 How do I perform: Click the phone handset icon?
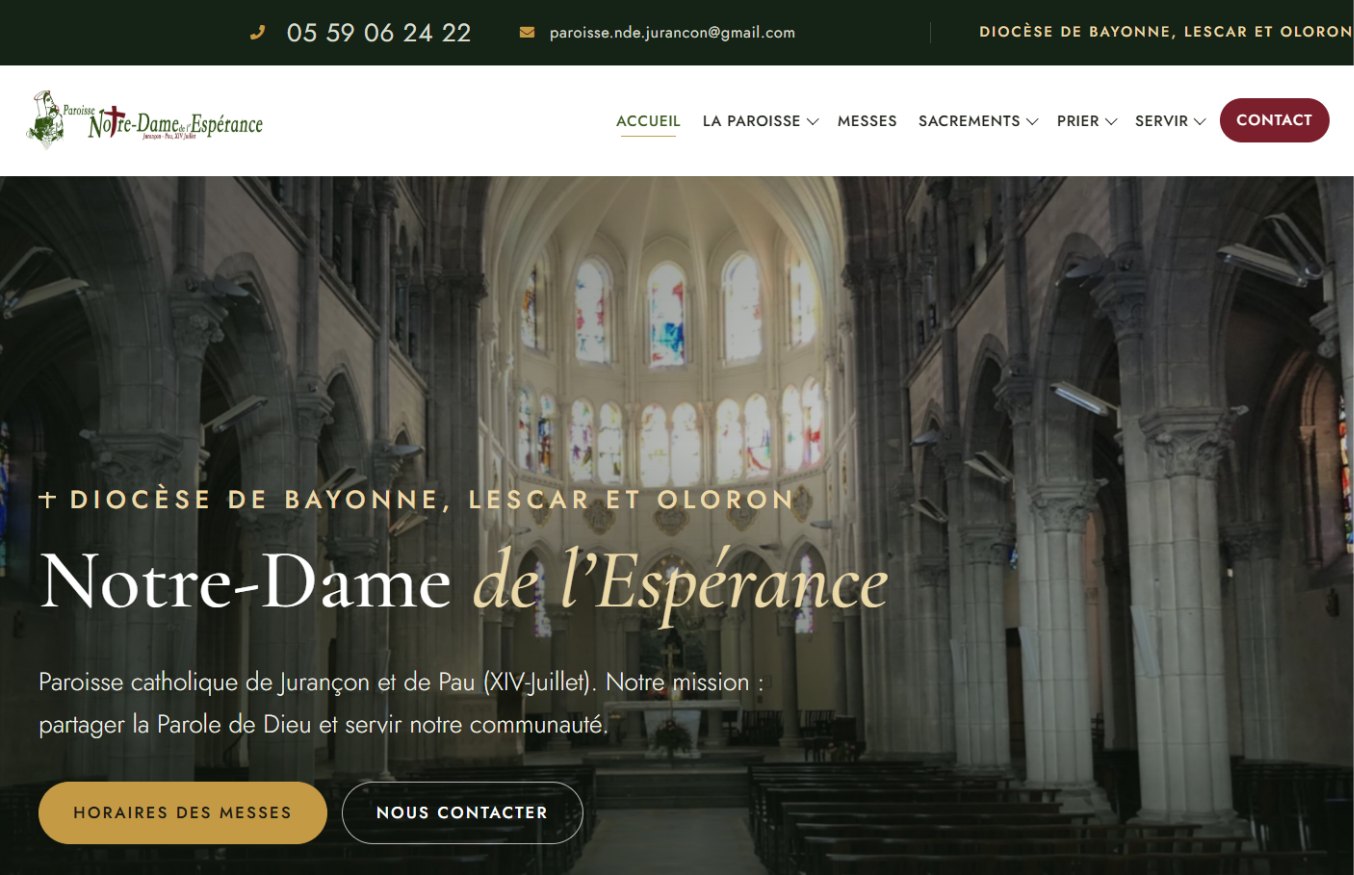pyautogui.click(x=257, y=32)
